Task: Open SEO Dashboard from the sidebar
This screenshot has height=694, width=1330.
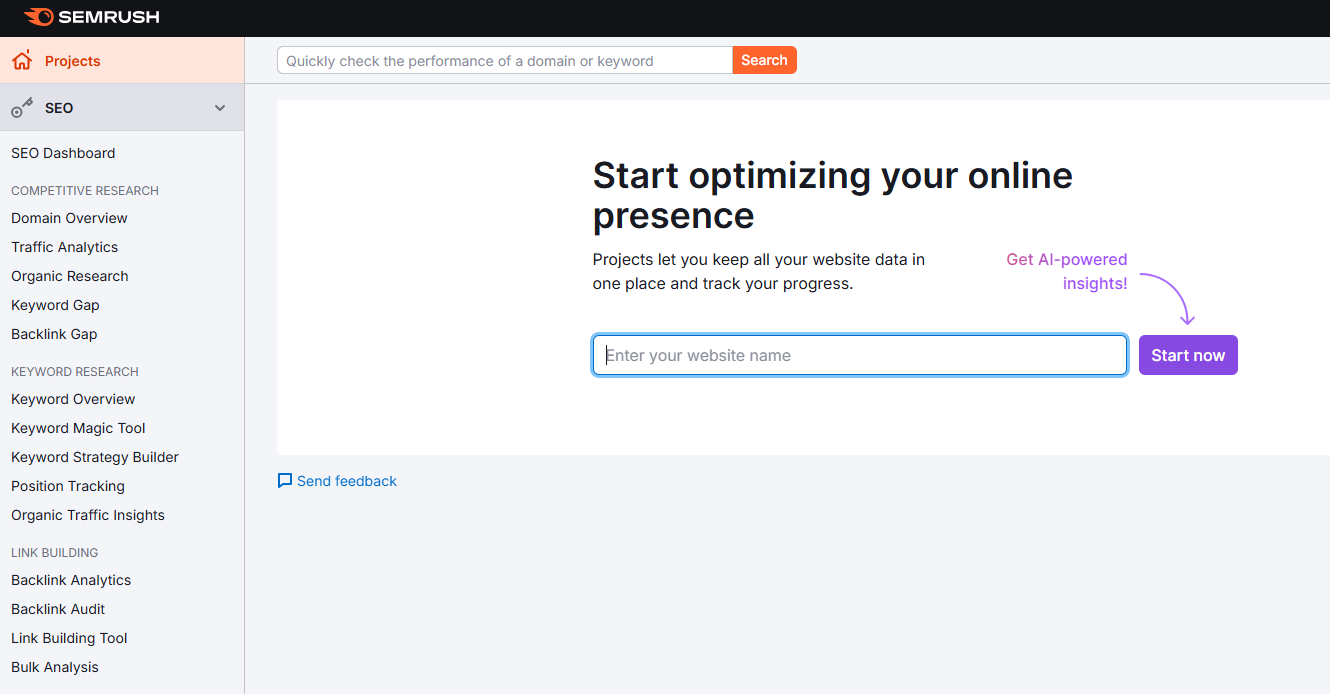Action: (63, 153)
